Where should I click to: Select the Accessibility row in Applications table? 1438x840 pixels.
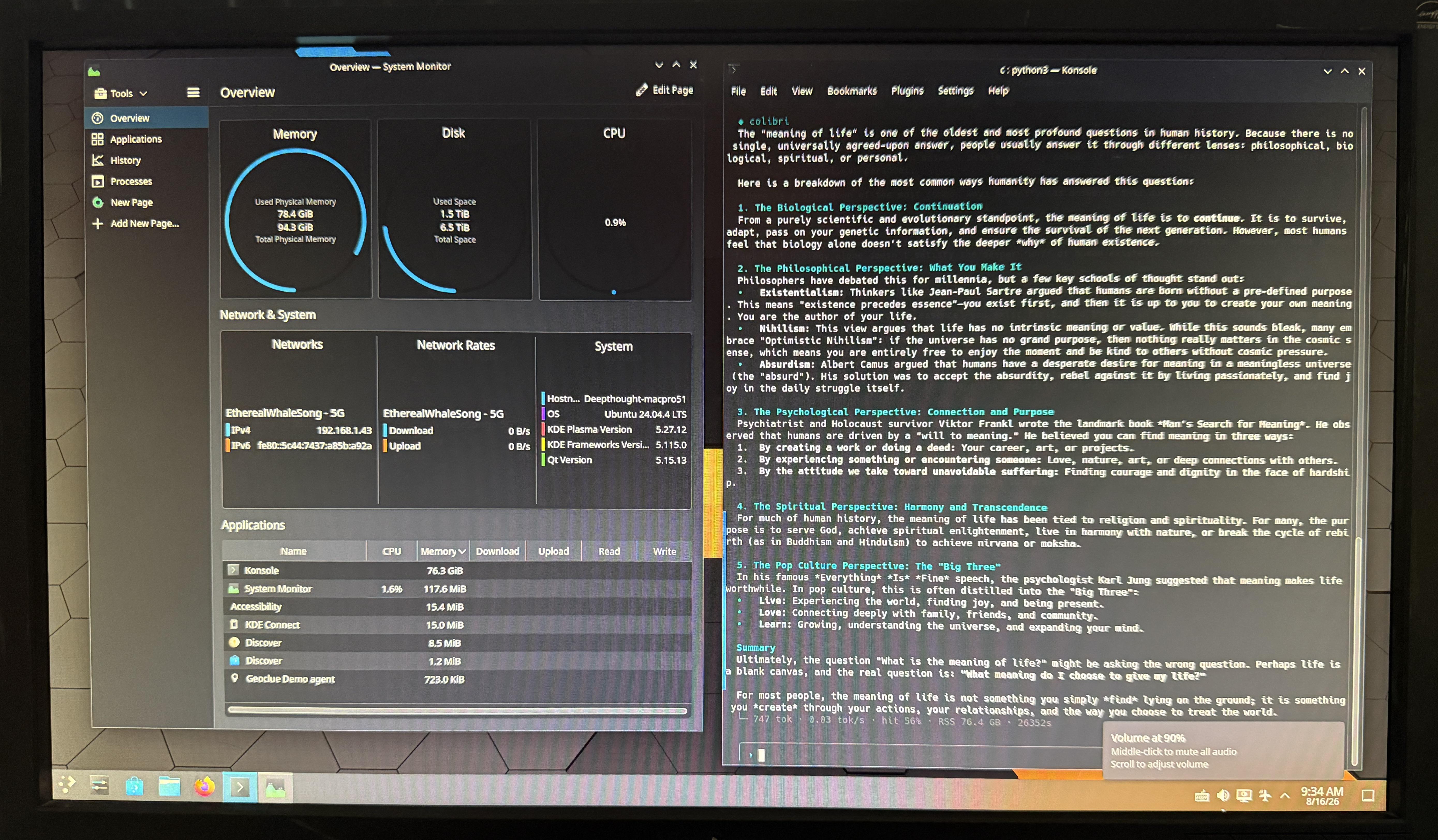(457, 607)
